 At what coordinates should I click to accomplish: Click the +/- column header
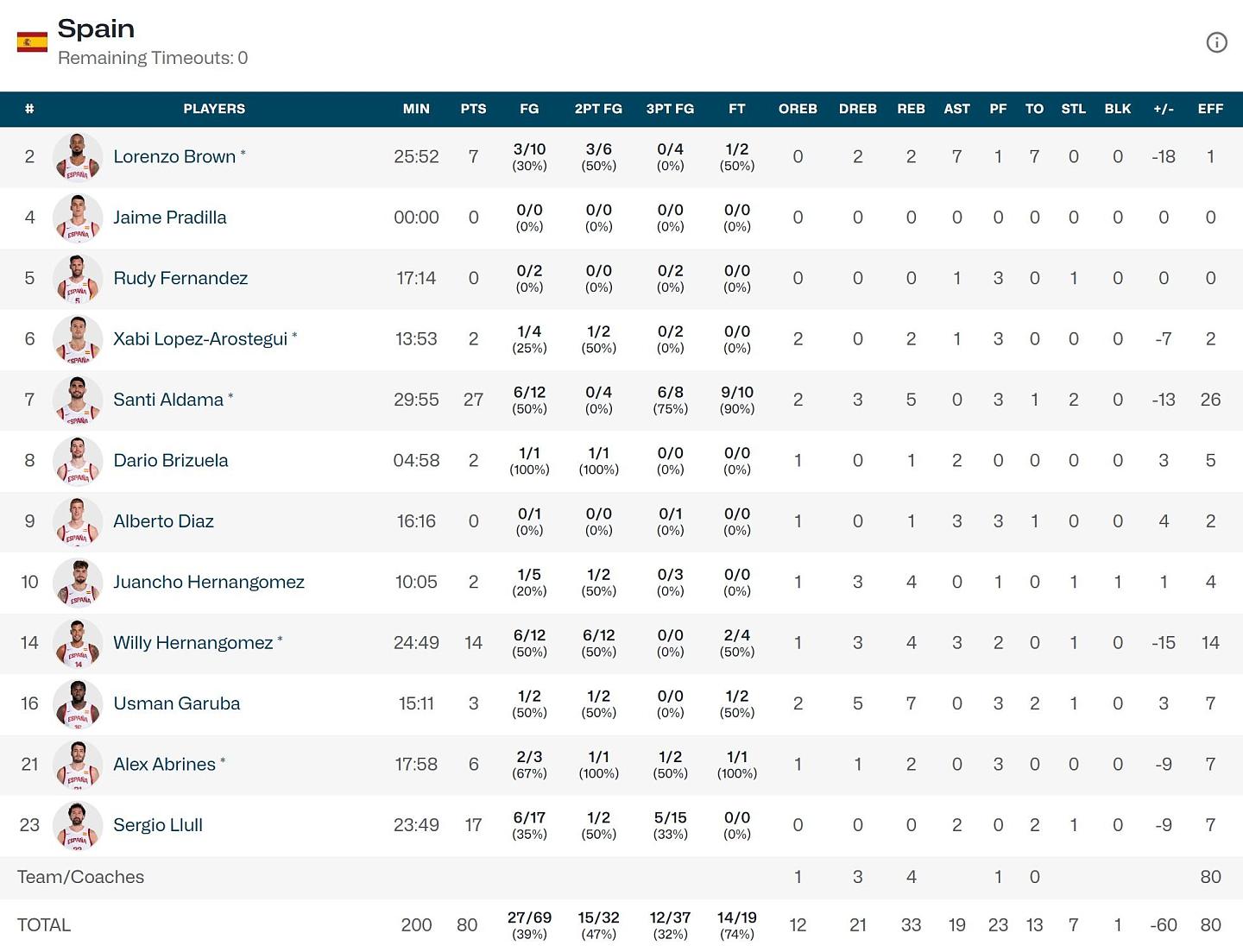pyautogui.click(x=1164, y=109)
